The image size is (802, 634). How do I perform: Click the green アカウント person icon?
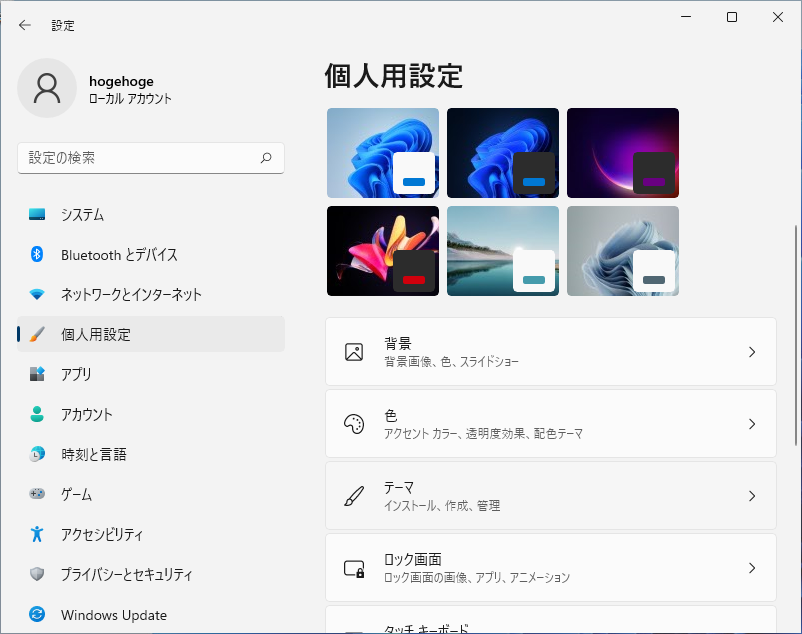coord(37,414)
